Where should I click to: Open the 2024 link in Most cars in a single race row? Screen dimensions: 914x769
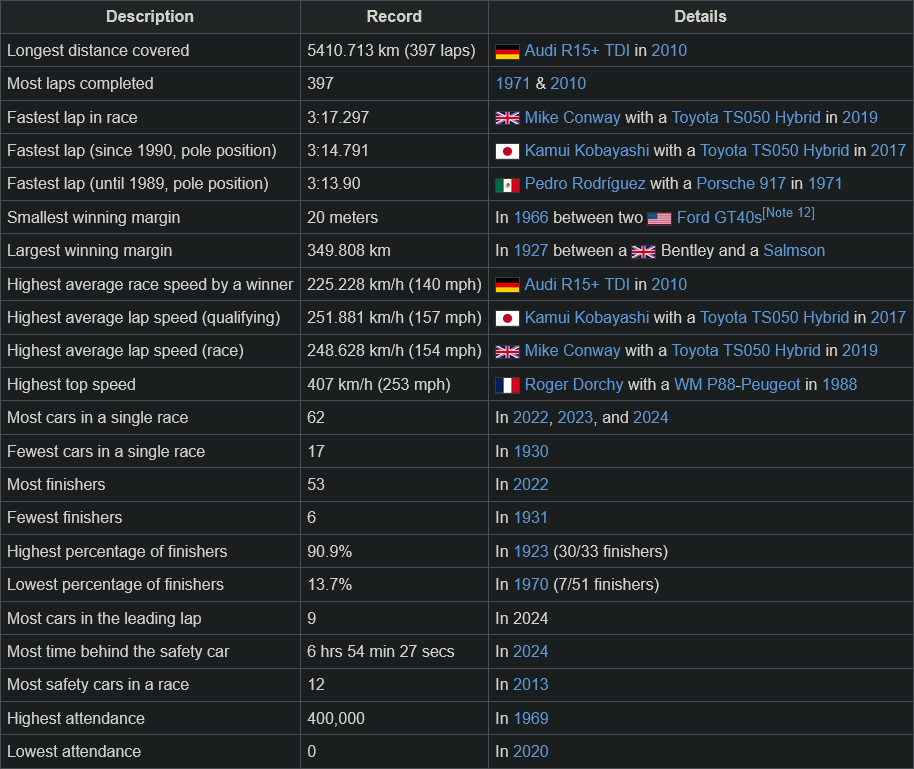click(x=651, y=418)
